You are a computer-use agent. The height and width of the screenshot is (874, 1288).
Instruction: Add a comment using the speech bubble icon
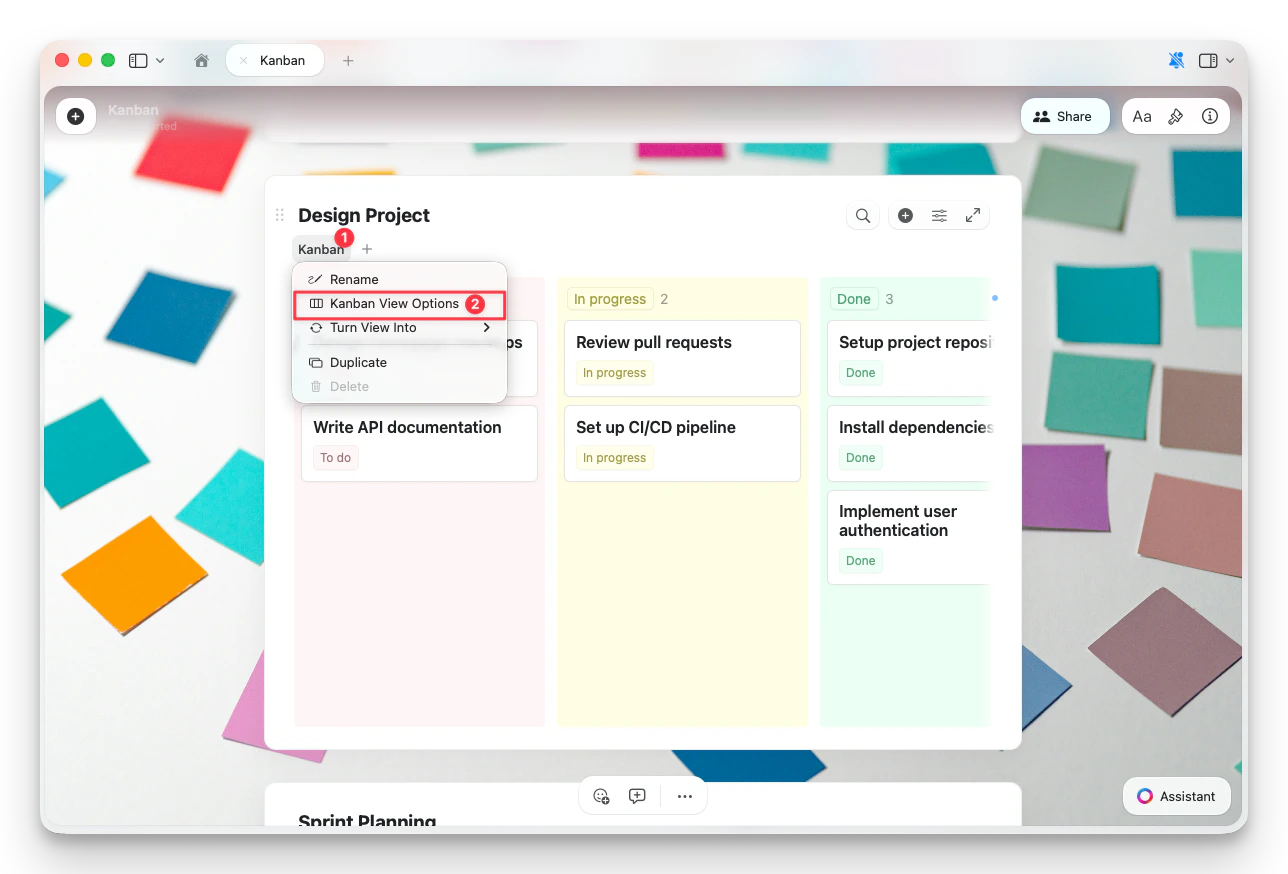coord(637,796)
